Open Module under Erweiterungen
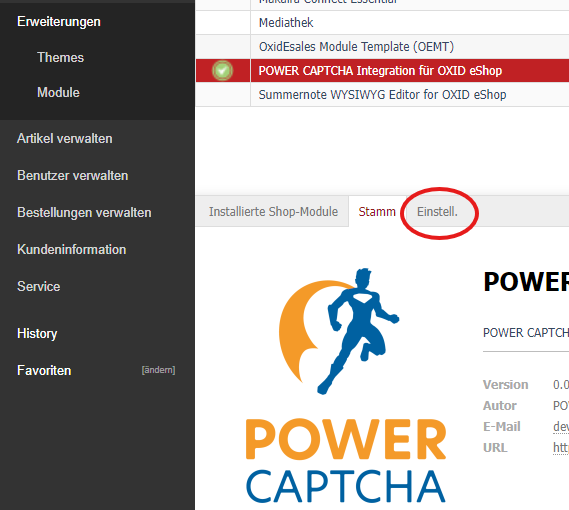 [58, 92]
